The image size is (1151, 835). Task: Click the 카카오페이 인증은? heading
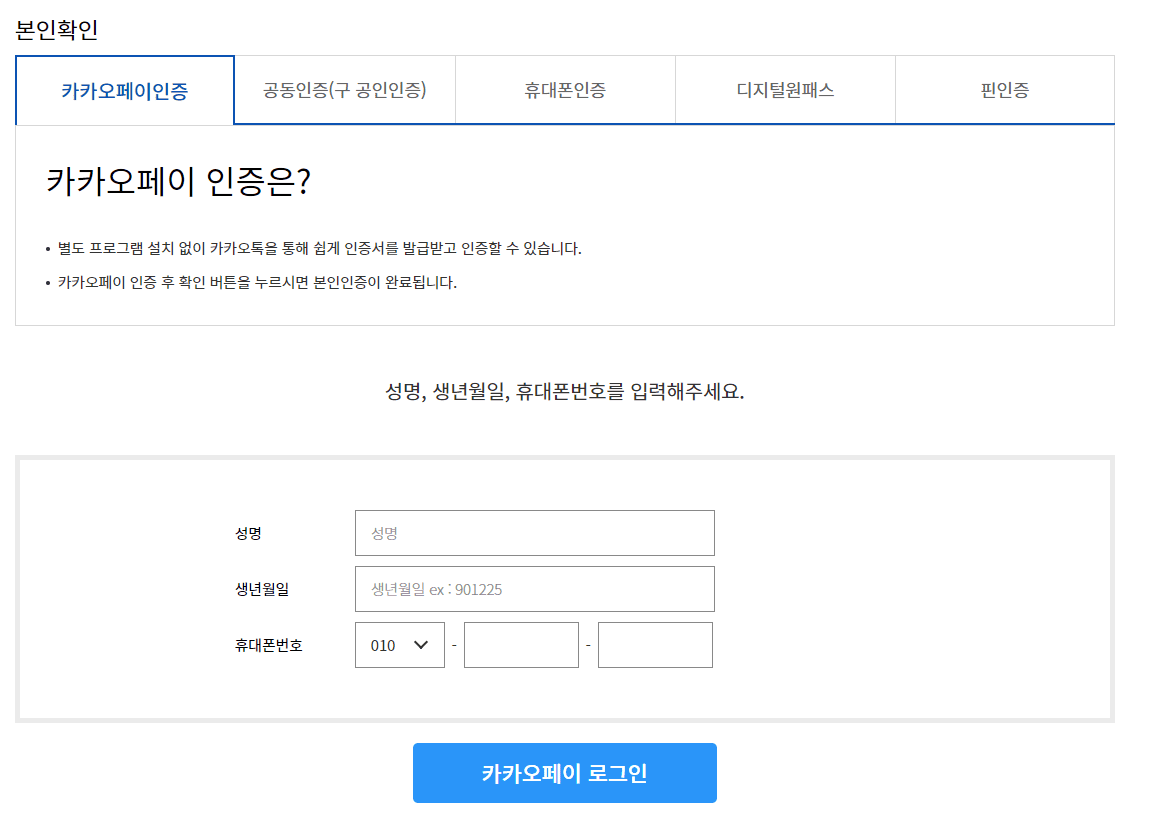(178, 181)
